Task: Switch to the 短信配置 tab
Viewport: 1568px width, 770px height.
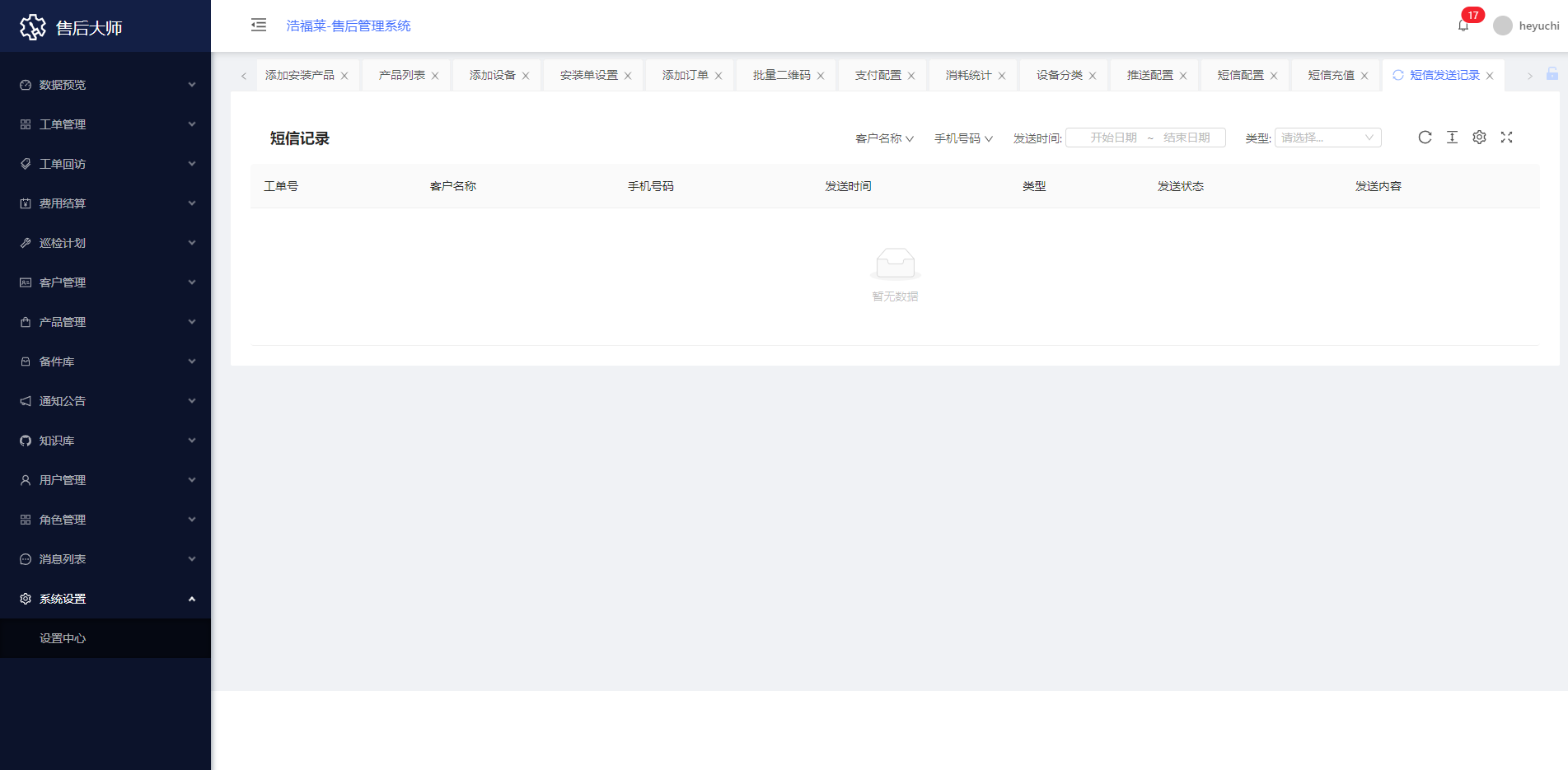Action: tap(1240, 75)
